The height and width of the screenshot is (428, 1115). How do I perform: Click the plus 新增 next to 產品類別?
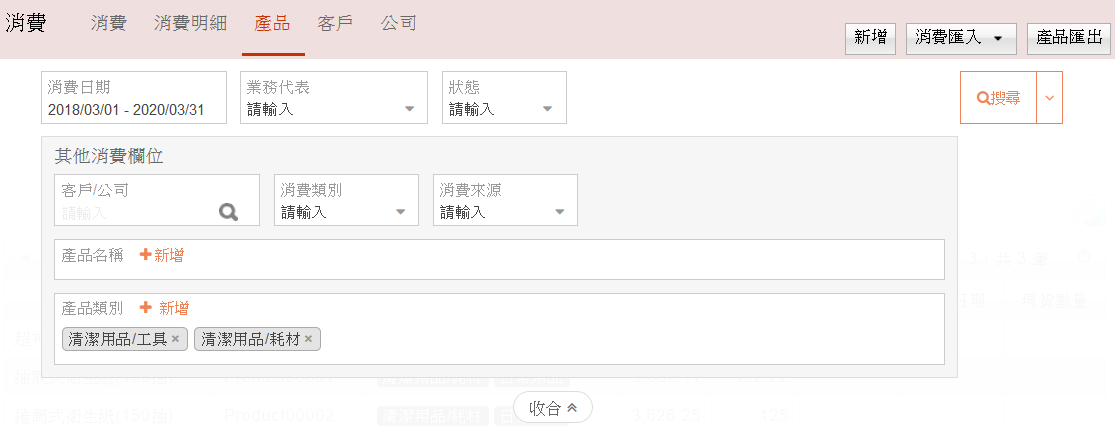point(164,308)
